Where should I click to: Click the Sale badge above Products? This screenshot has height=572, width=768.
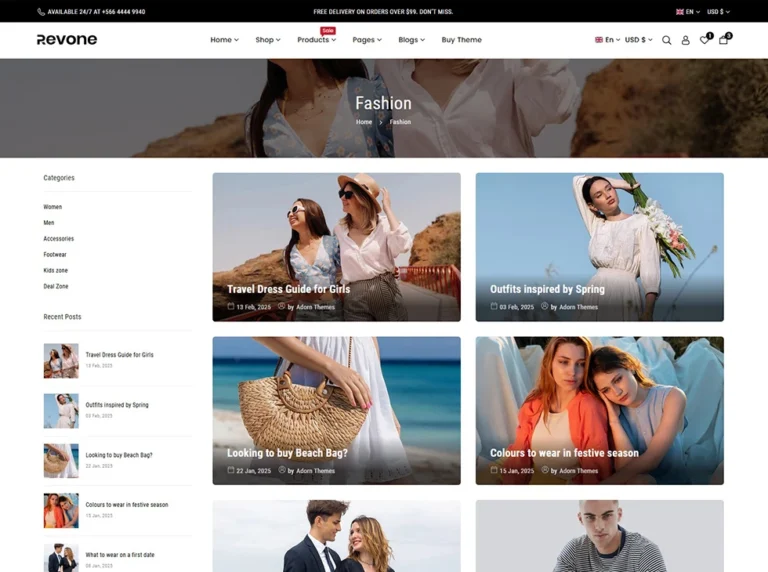point(328,30)
